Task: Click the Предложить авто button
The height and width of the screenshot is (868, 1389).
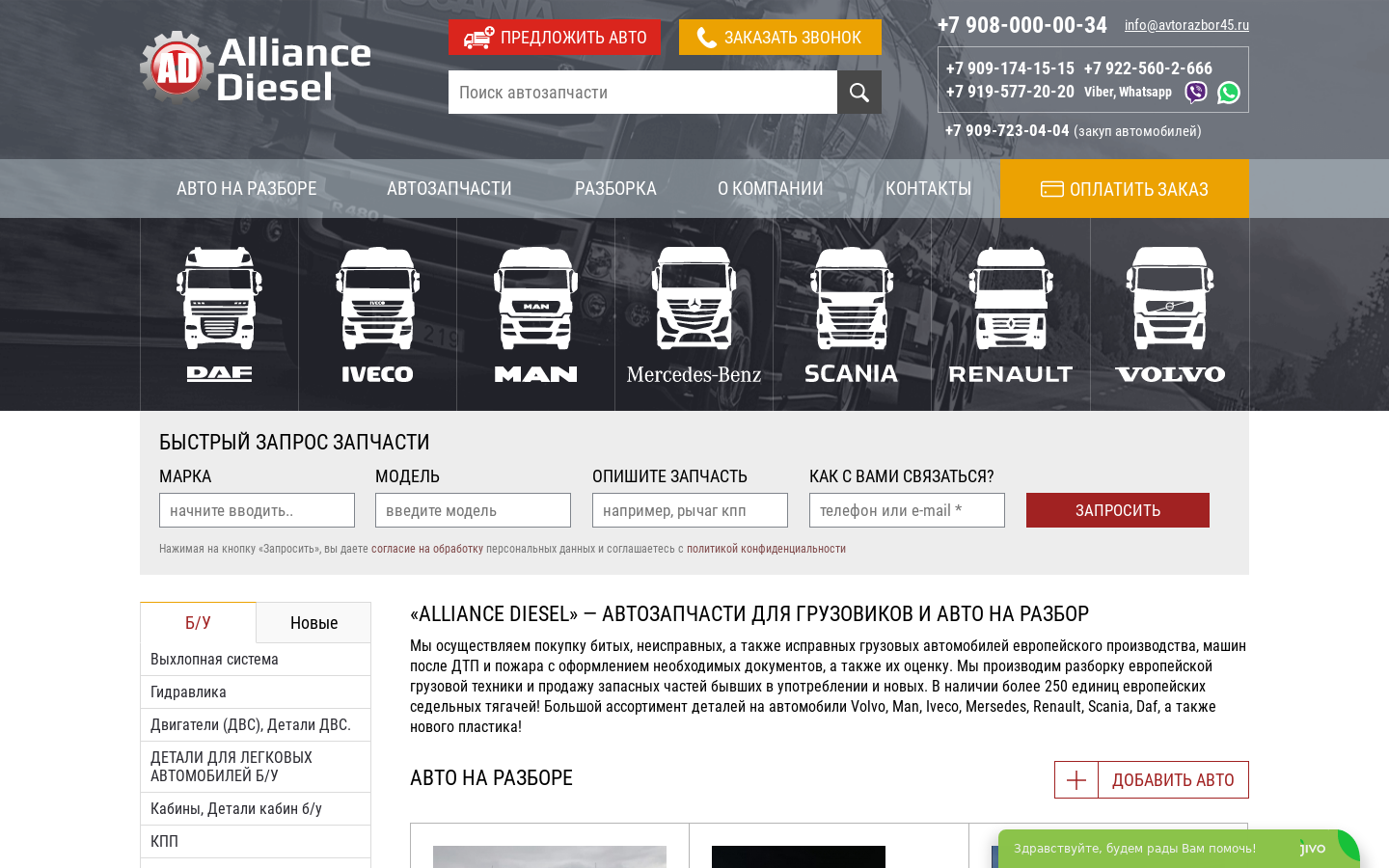Action: (x=555, y=38)
